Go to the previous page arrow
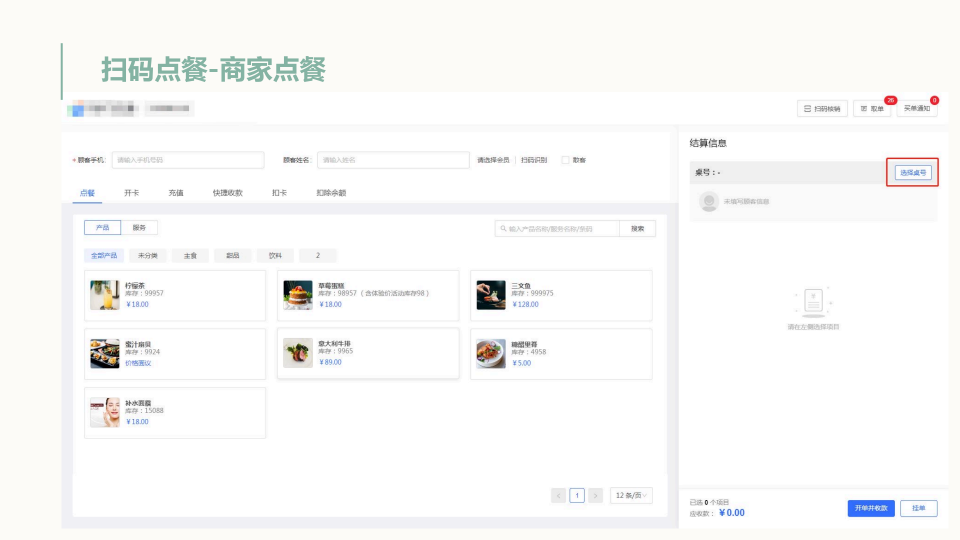The image size is (960, 540). click(x=558, y=495)
